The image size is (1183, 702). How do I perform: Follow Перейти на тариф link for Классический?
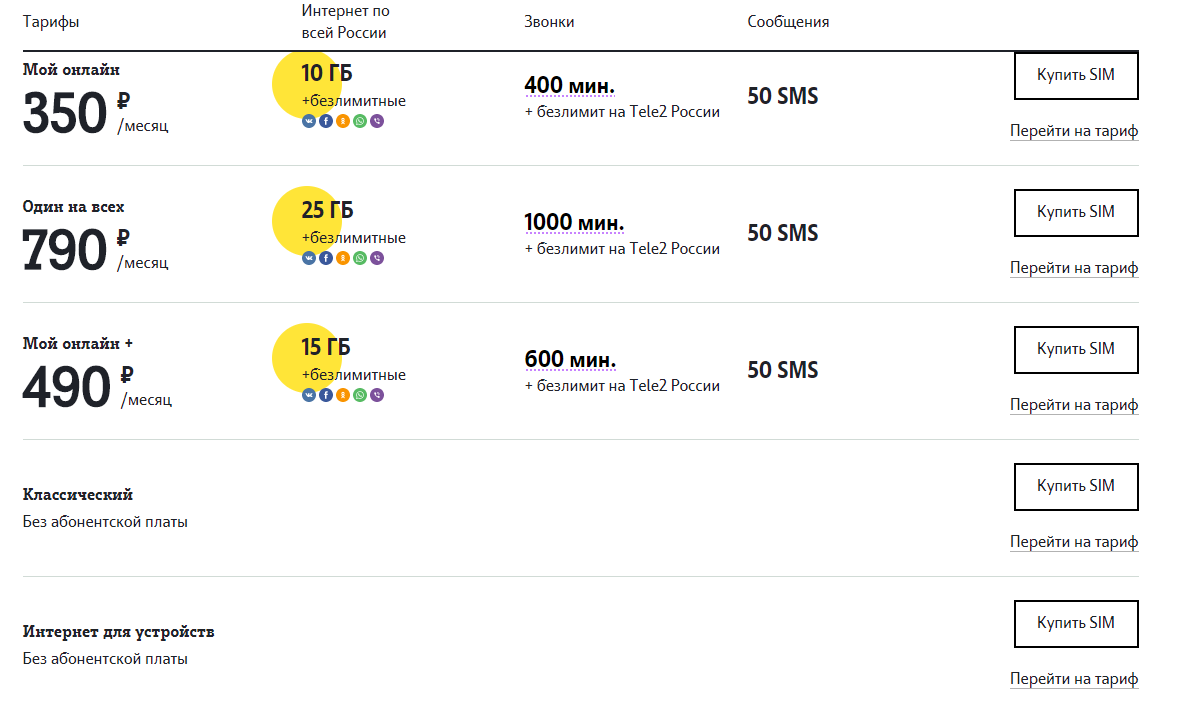[1074, 542]
